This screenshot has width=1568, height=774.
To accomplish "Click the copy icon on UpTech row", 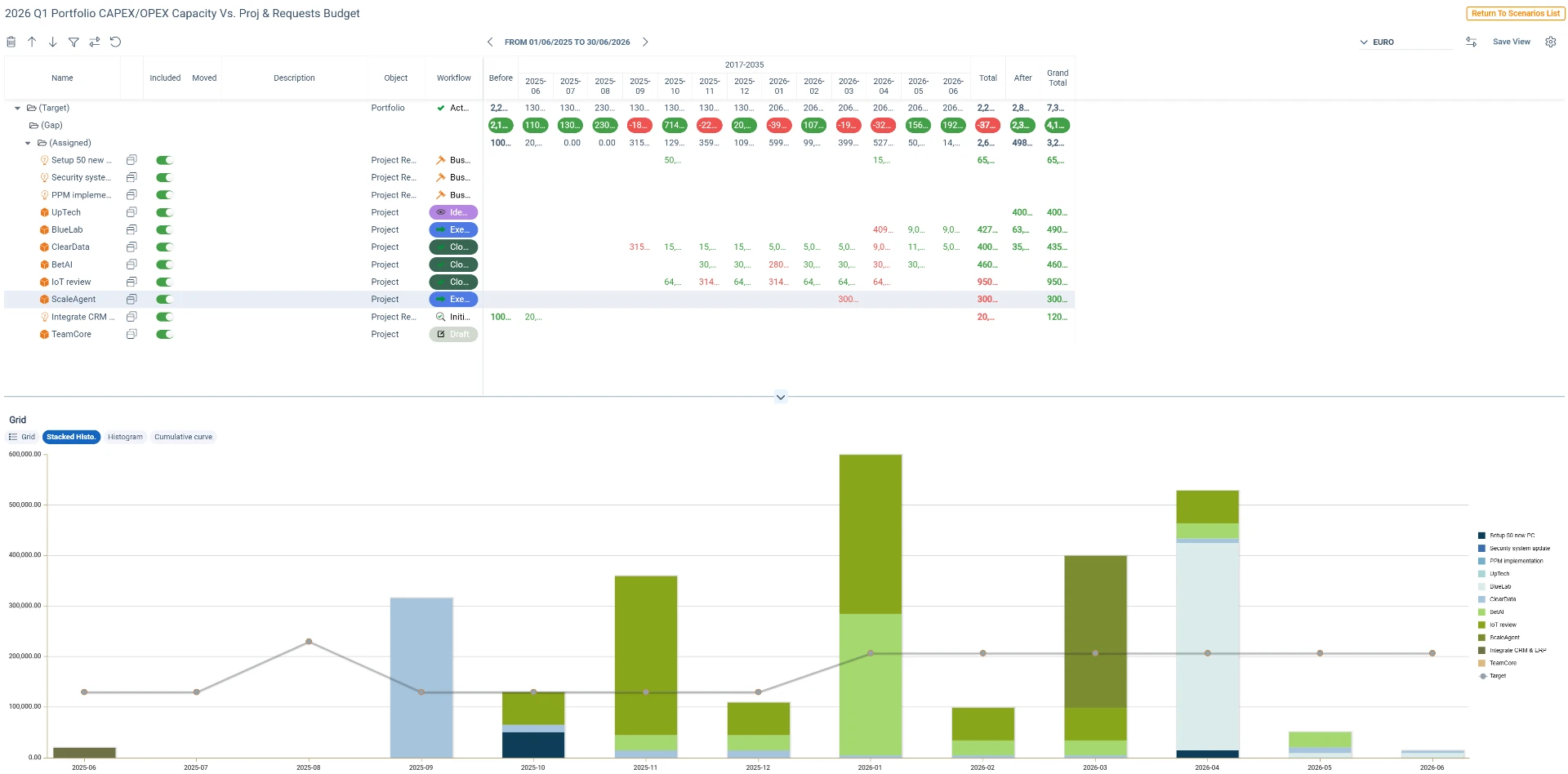I will click(131, 212).
